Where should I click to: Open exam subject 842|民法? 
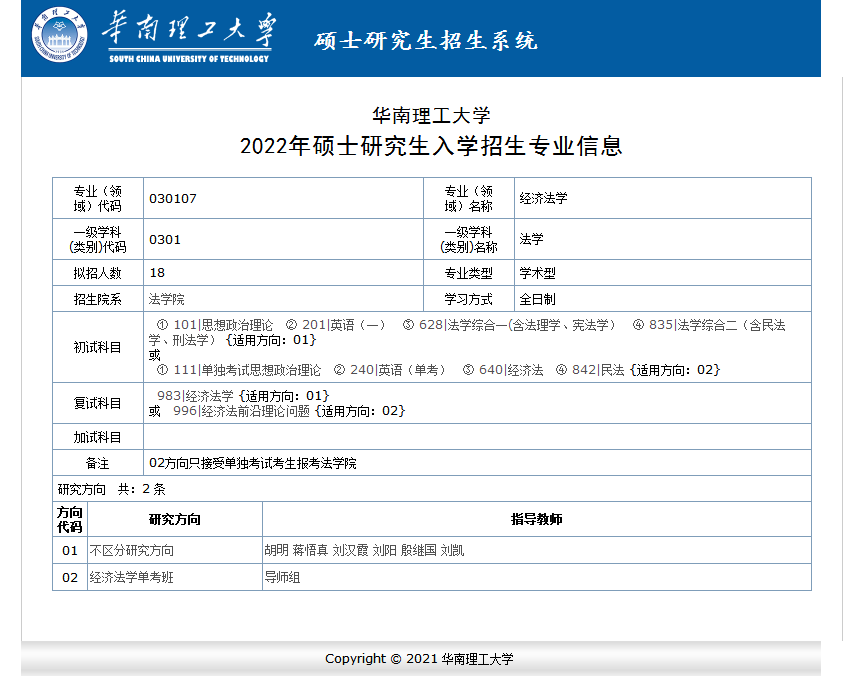click(x=598, y=370)
